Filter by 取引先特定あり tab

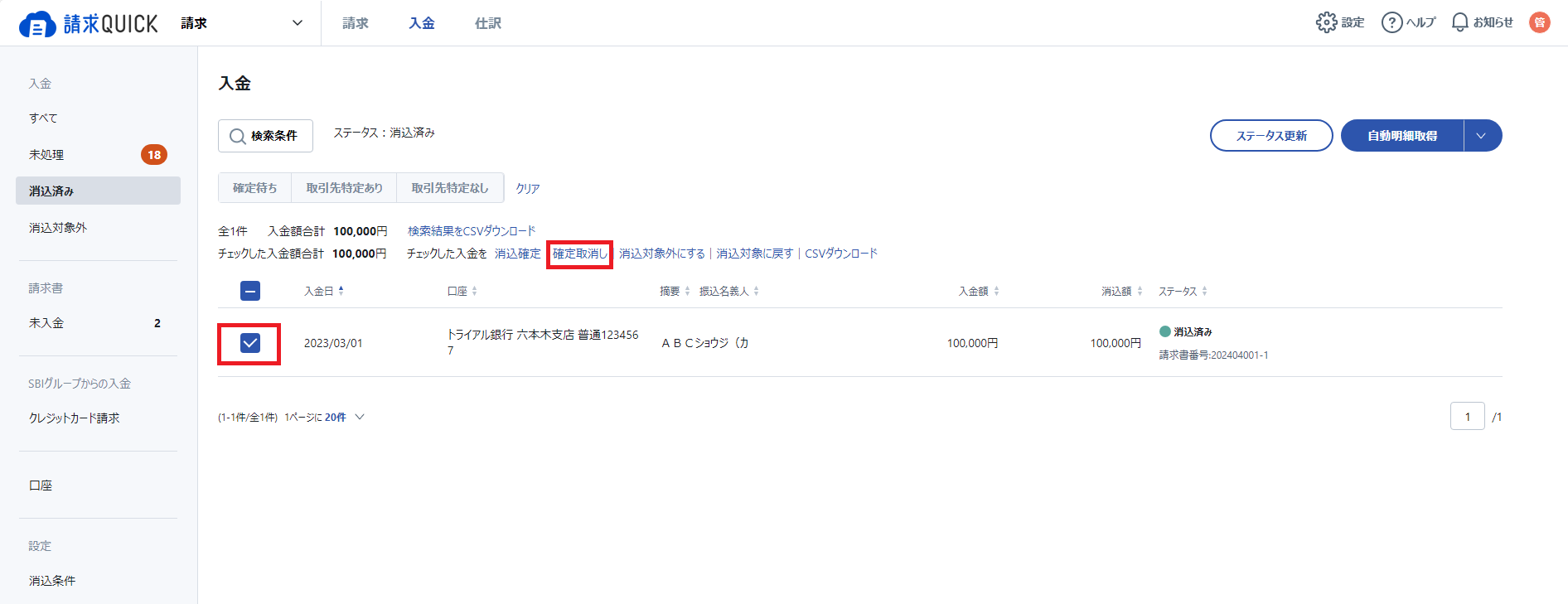(x=344, y=188)
